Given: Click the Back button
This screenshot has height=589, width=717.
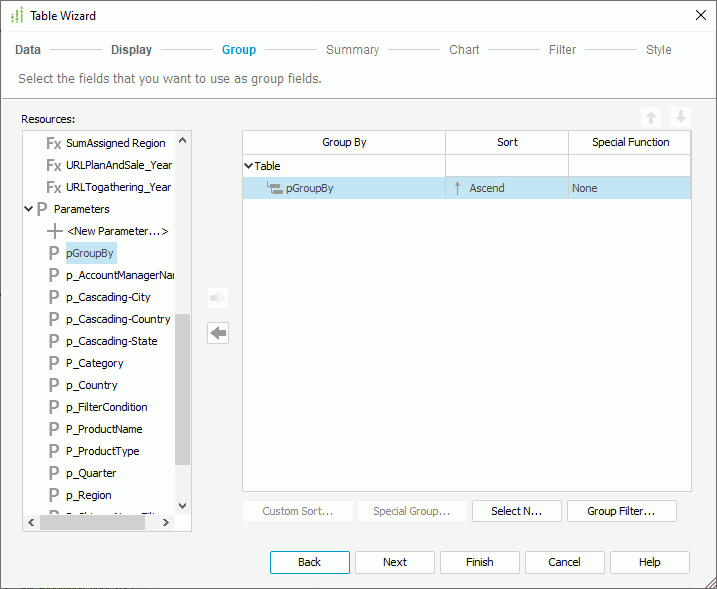Looking at the screenshot, I should [x=310, y=562].
